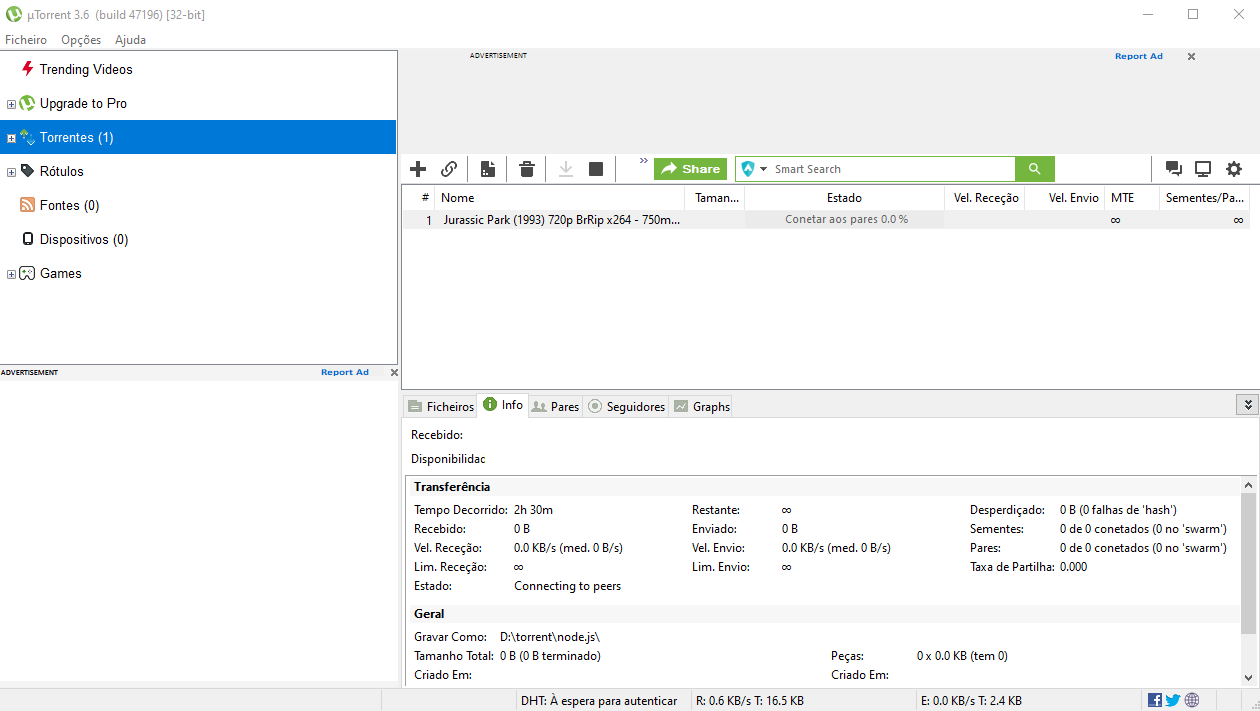Click the green search magnifier button

[1035, 169]
